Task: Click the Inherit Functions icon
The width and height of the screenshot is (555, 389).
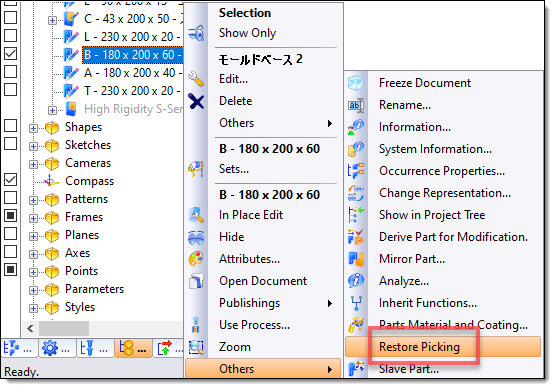Action: (356, 303)
